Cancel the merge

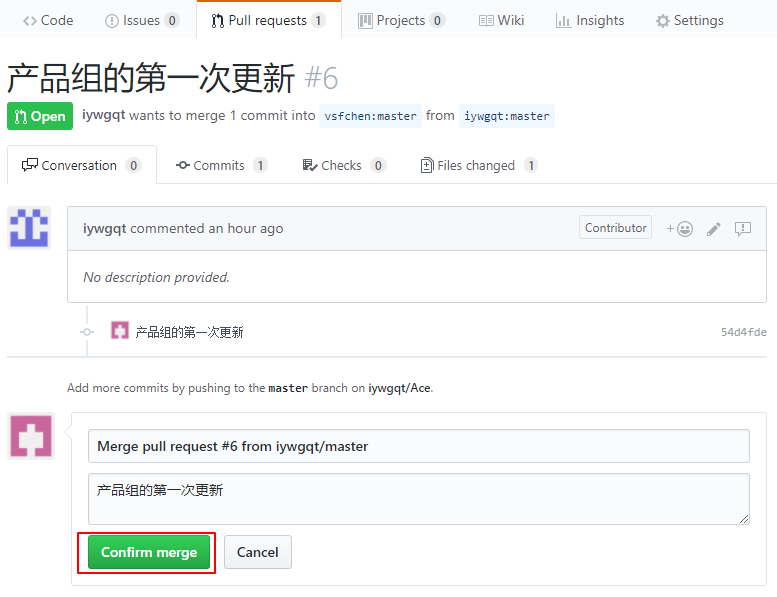coord(257,552)
